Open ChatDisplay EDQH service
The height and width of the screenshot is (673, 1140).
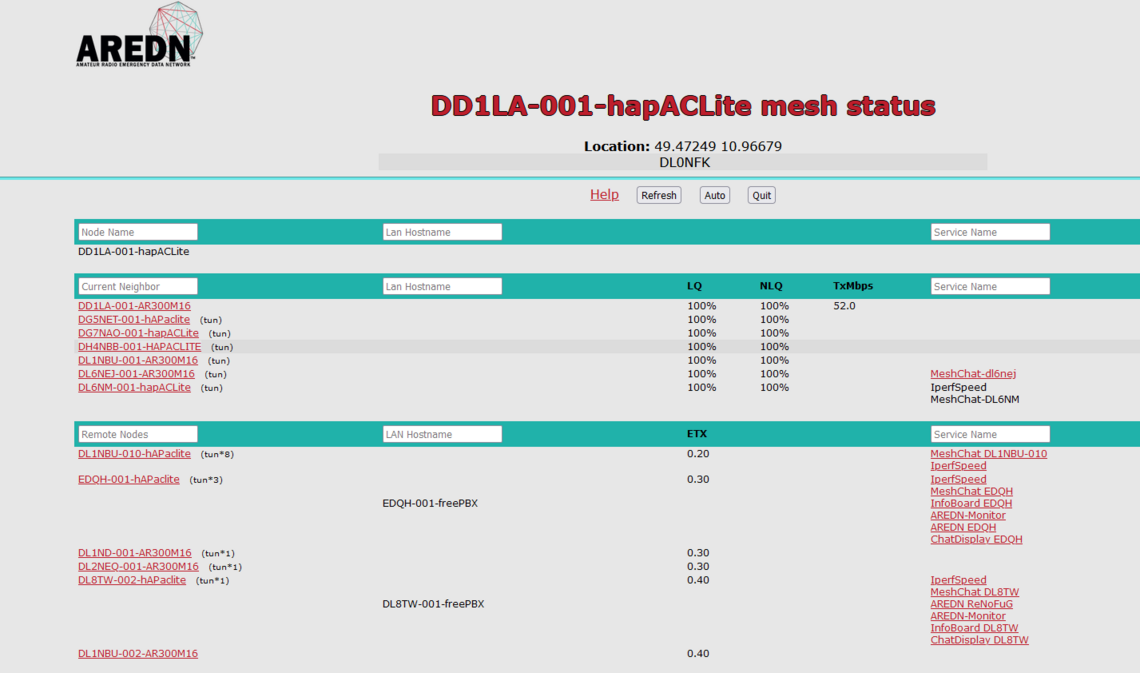976,540
